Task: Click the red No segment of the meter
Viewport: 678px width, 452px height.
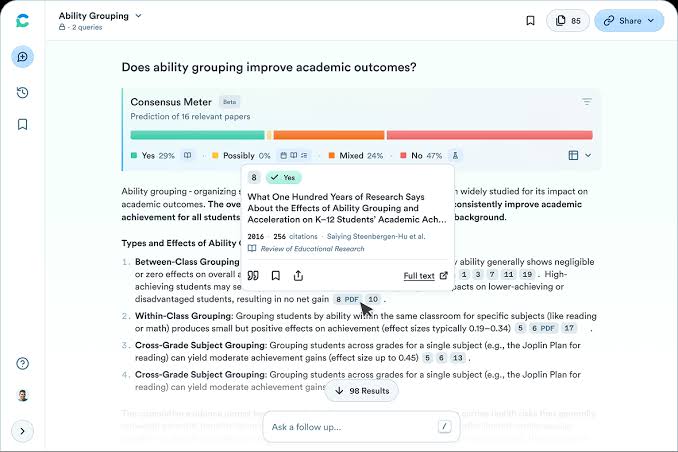Action: tap(489, 135)
